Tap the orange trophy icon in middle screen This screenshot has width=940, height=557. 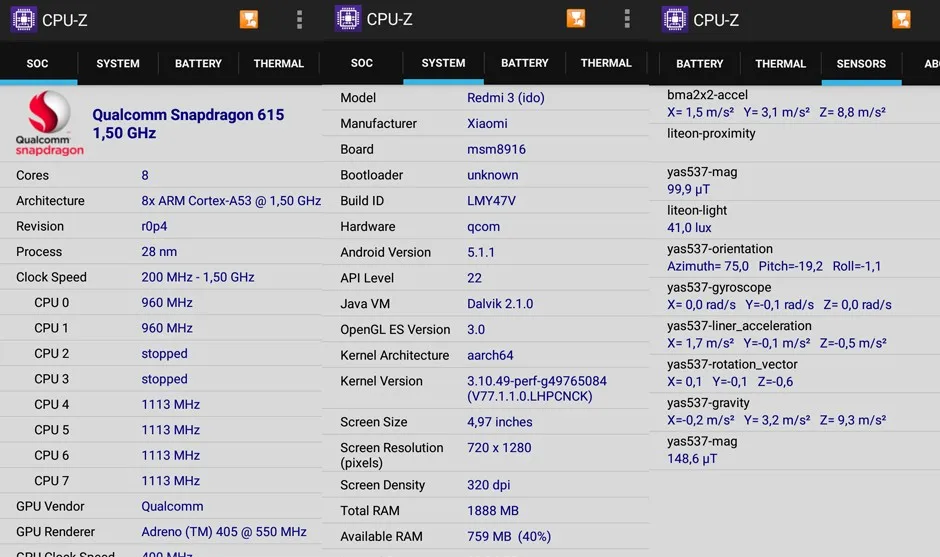pos(576,19)
